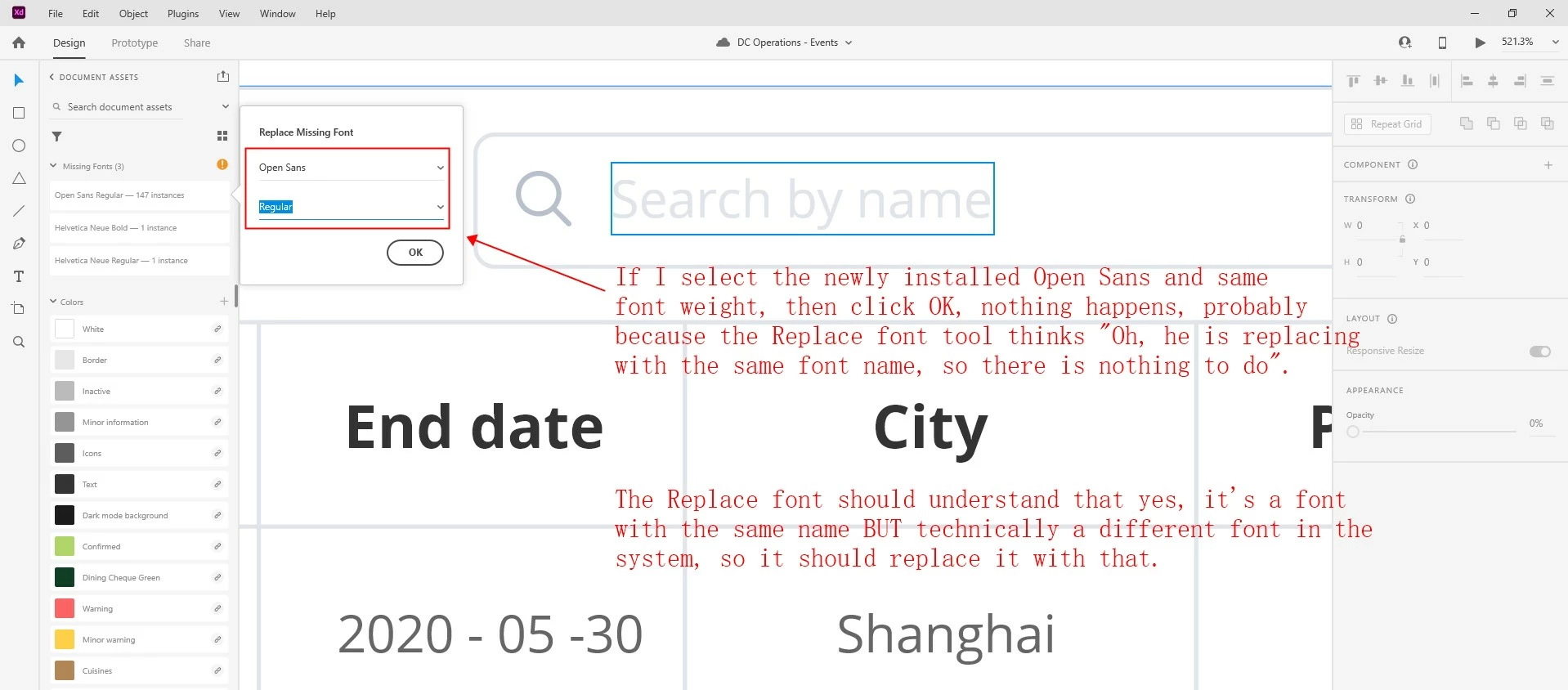
Task: Collapse the Colors section
Action: click(x=54, y=302)
